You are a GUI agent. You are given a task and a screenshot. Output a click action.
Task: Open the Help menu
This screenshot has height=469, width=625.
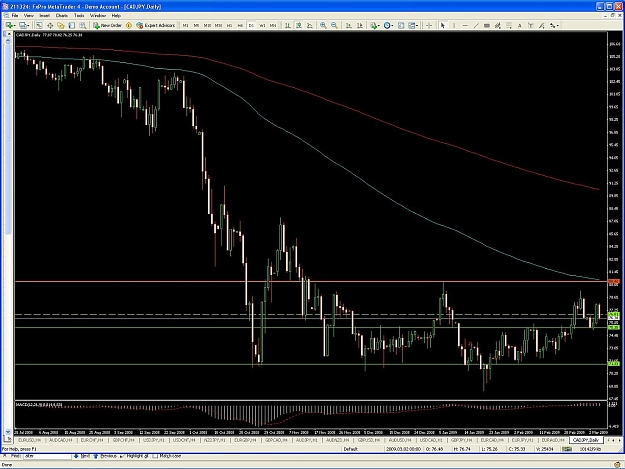click(116, 16)
